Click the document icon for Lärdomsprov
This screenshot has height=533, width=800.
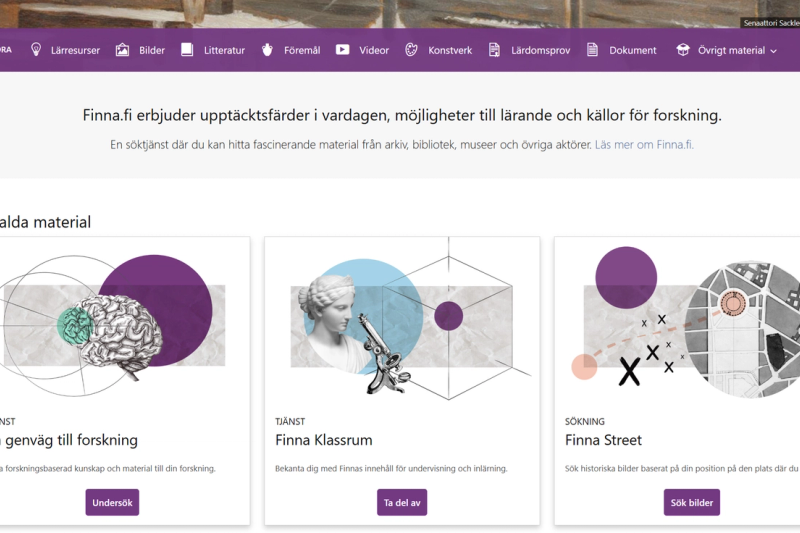(494, 50)
